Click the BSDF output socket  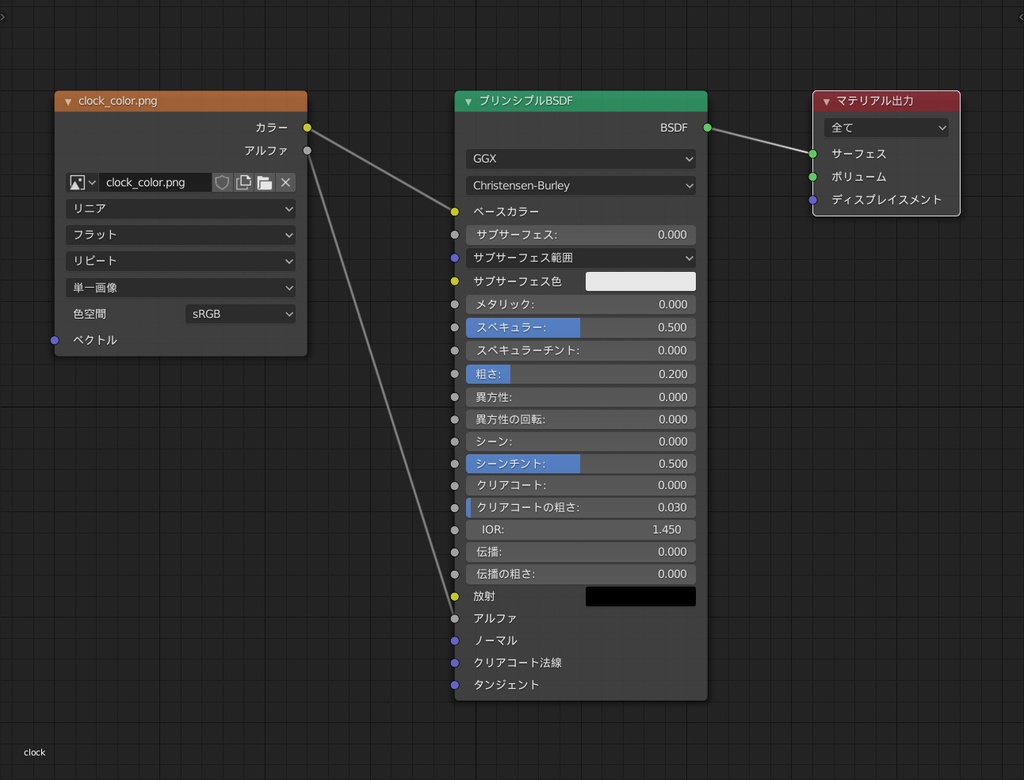coord(707,127)
